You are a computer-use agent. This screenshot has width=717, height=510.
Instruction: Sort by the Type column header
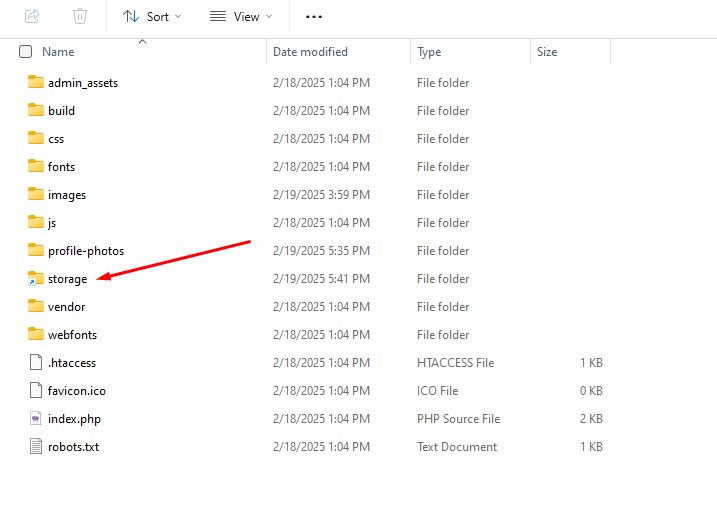429,52
